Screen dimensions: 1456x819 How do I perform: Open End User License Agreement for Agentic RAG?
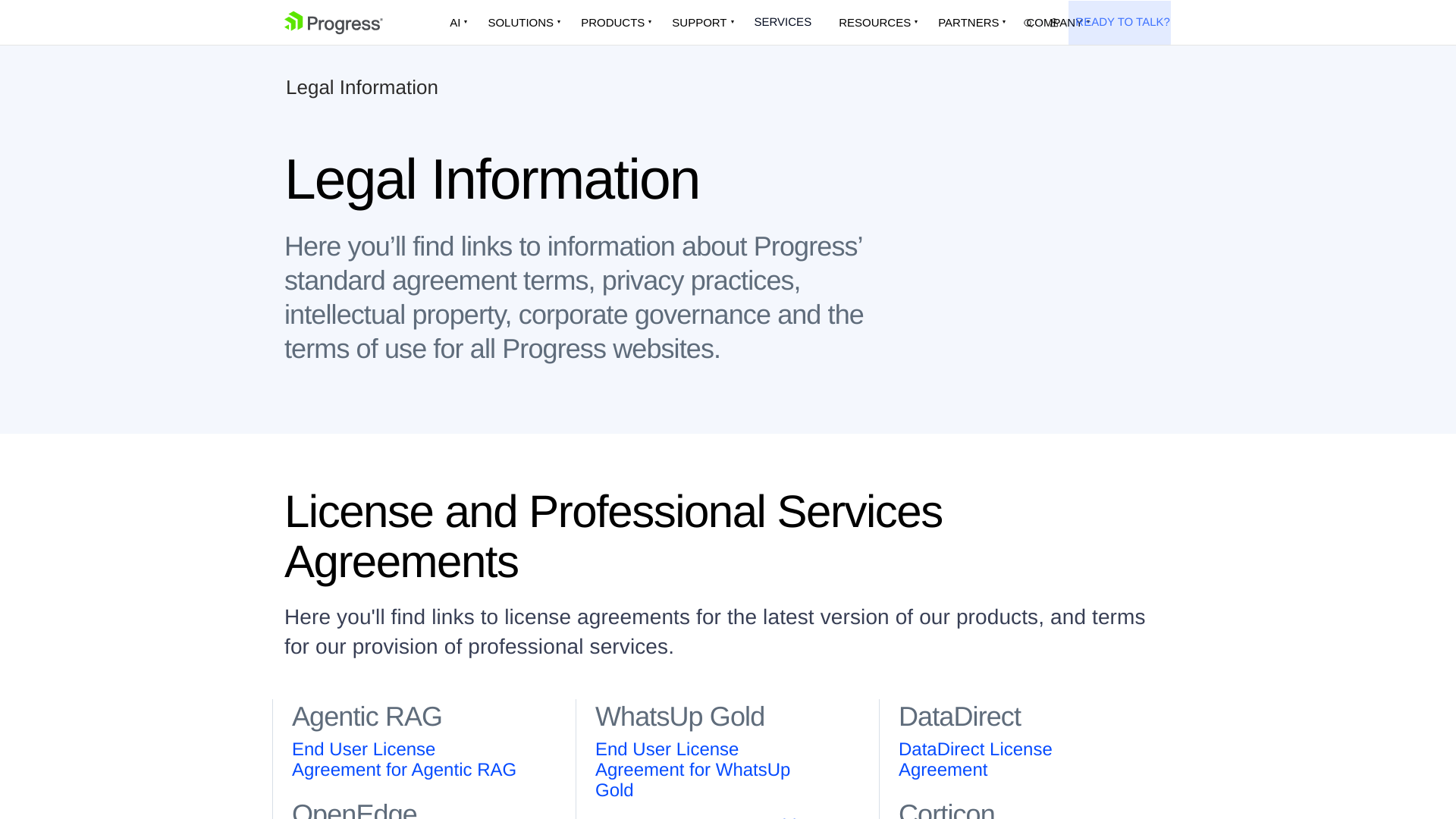click(403, 759)
